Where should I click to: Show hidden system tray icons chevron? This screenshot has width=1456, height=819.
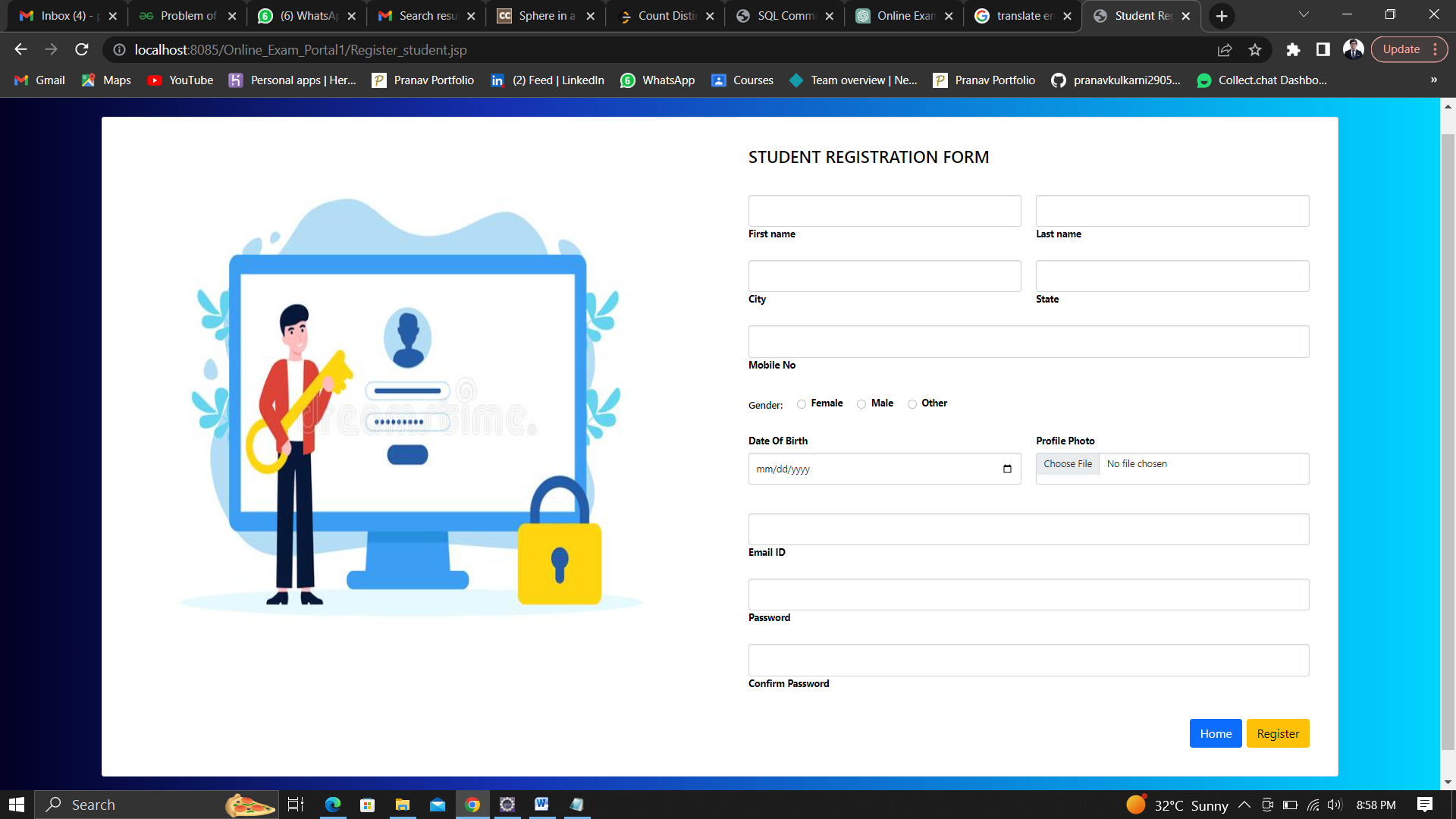(x=1244, y=805)
